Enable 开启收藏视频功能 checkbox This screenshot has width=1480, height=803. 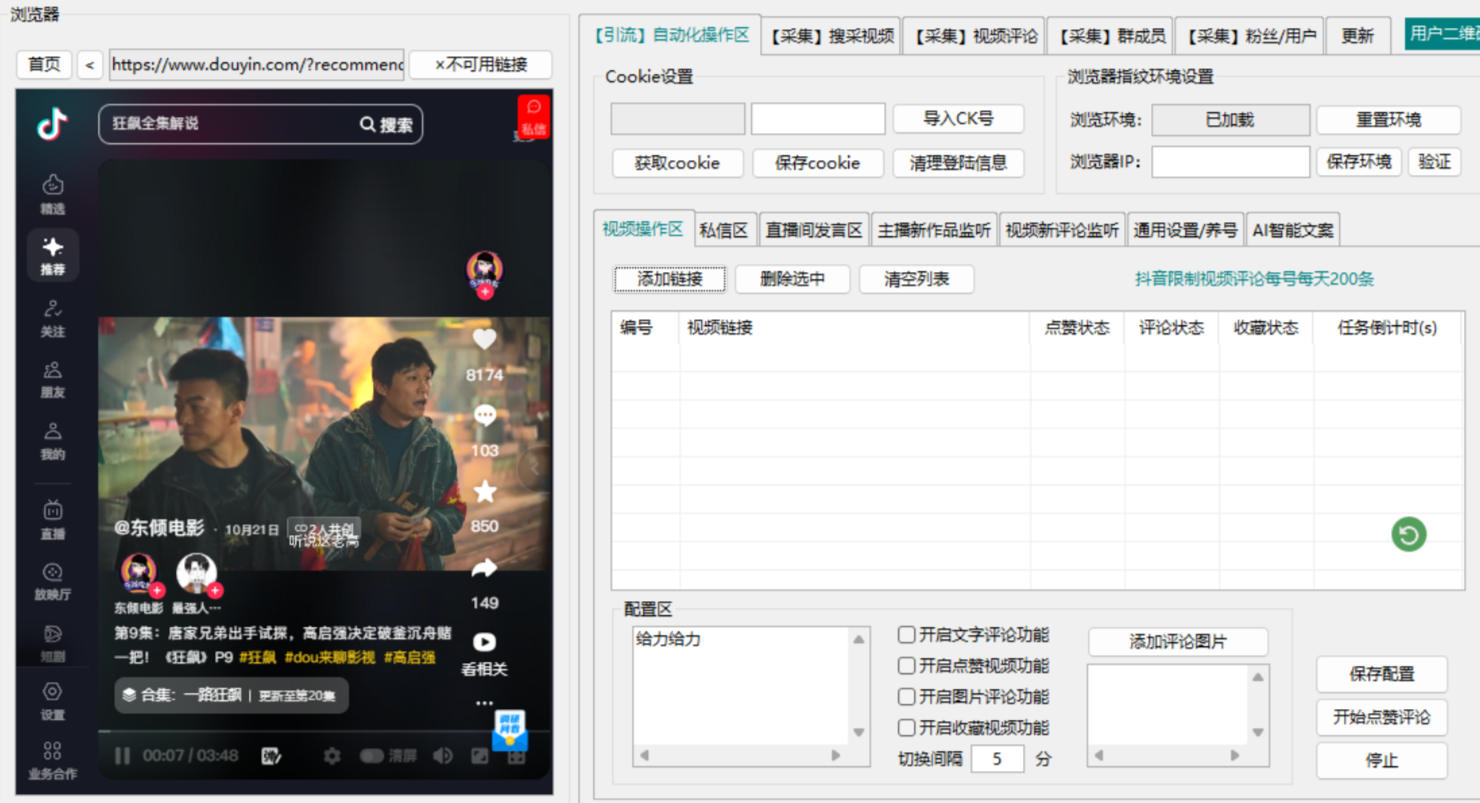(x=906, y=728)
